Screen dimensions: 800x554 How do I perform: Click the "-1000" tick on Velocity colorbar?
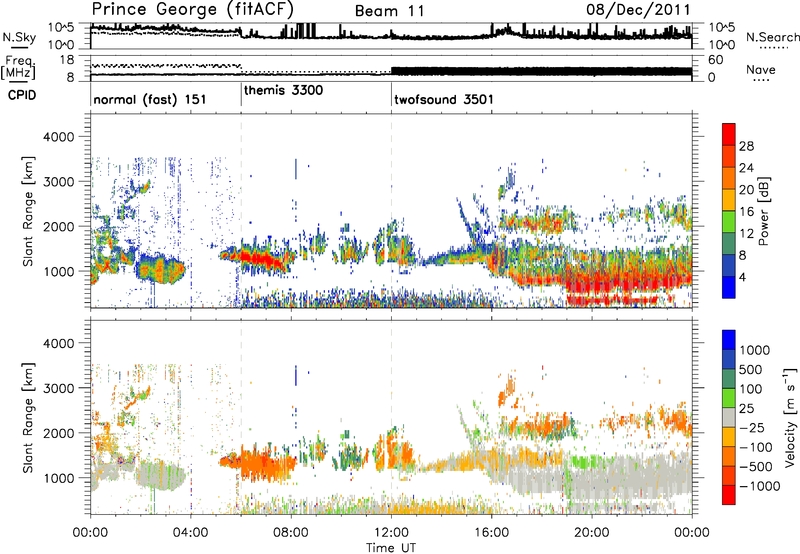(x=759, y=486)
